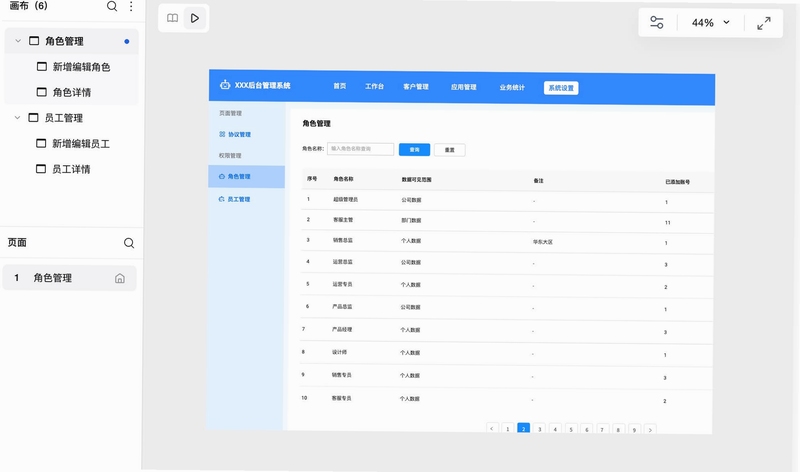
Task: Click the 已添加账号 column header
Action: [677, 182]
